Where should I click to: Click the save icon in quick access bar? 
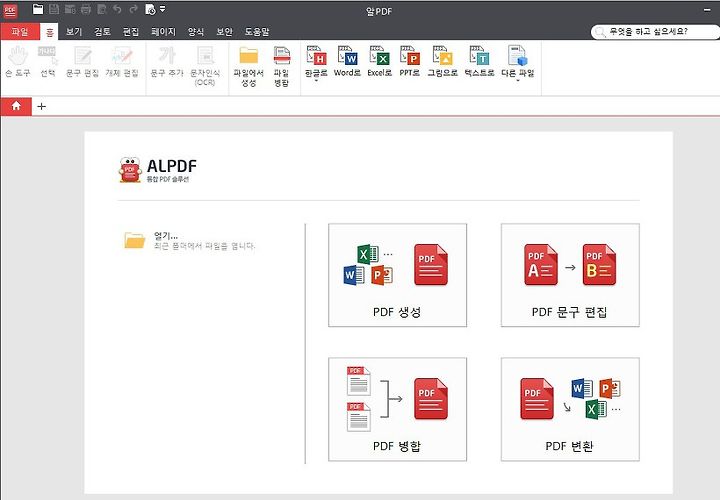coord(54,9)
